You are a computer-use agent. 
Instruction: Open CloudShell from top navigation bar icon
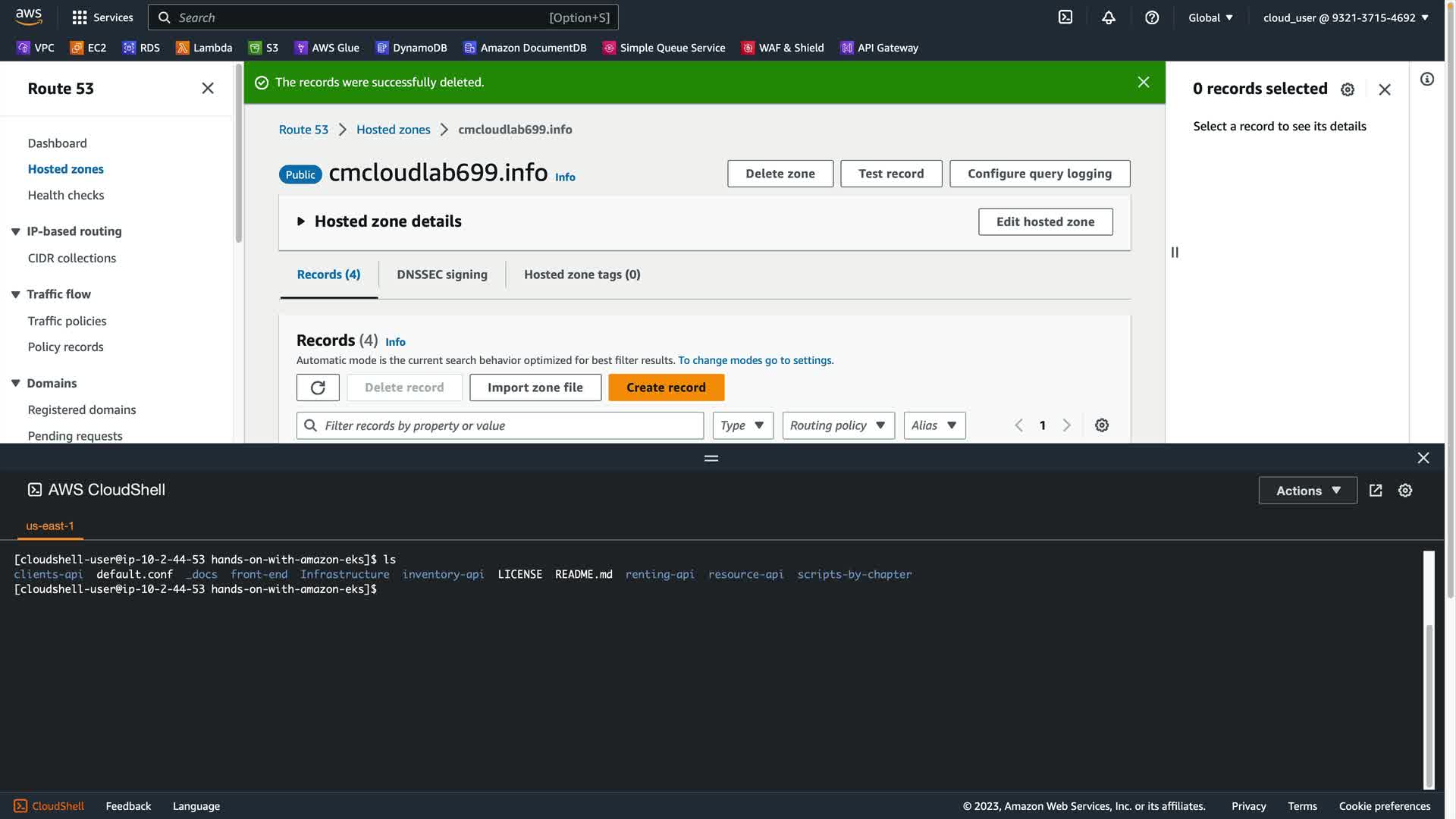tap(1065, 17)
